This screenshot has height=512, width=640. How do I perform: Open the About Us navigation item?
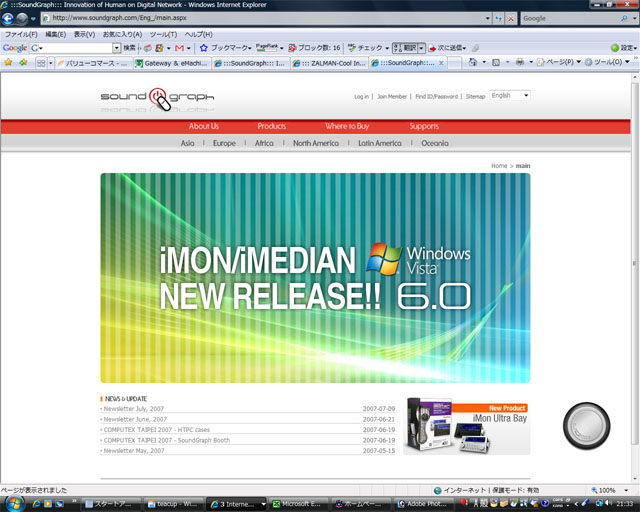(x=204, y=126)
